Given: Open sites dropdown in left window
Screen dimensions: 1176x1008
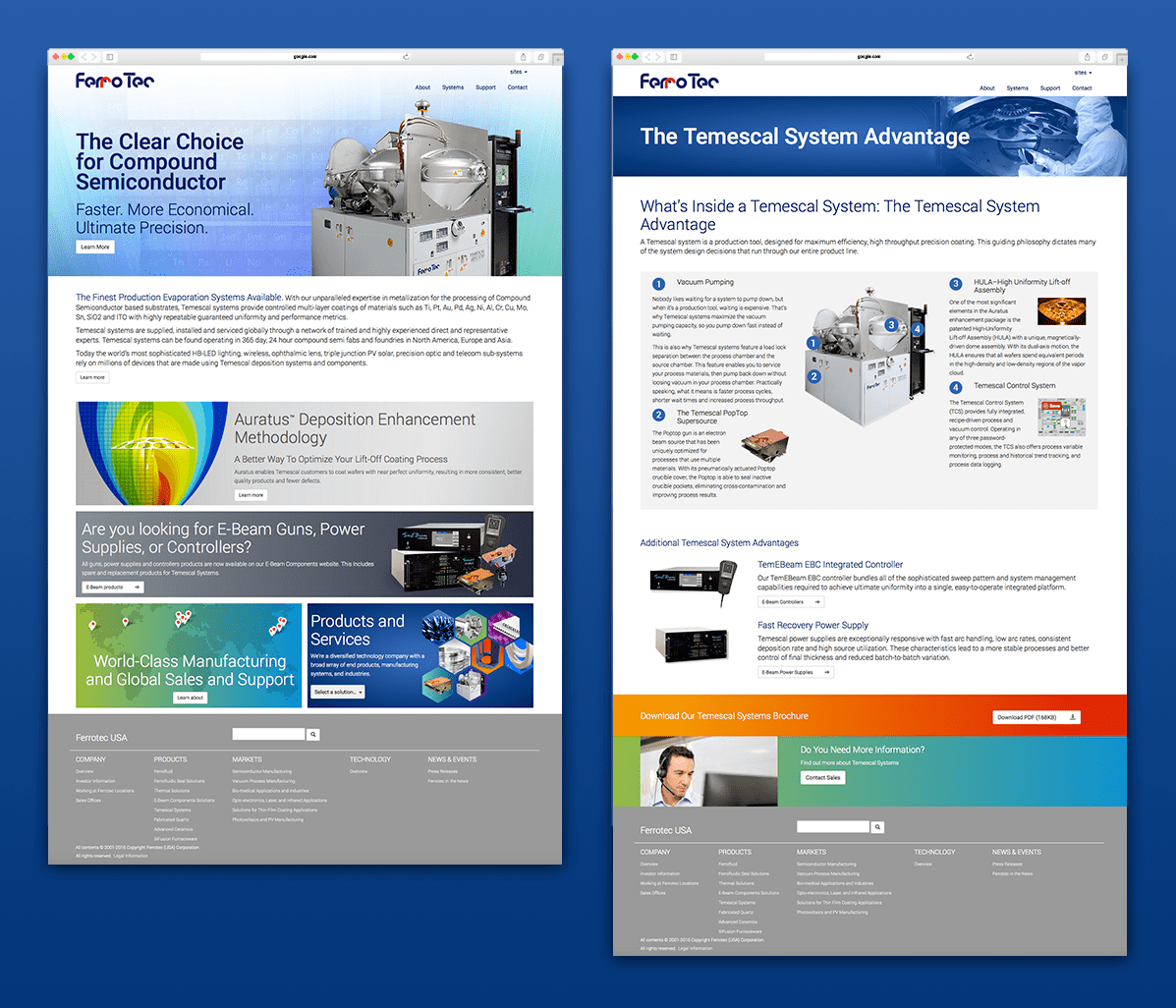Looking at the screenshot, I should 519,72.
